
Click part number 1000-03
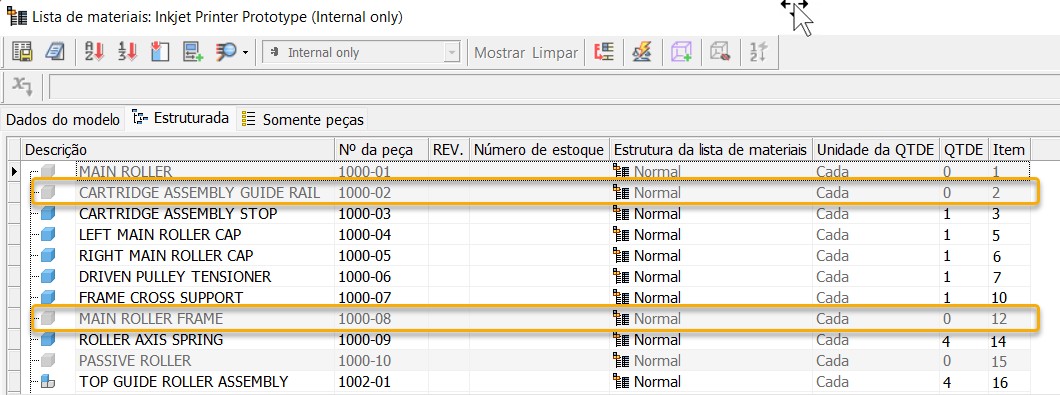coord(364,214)
